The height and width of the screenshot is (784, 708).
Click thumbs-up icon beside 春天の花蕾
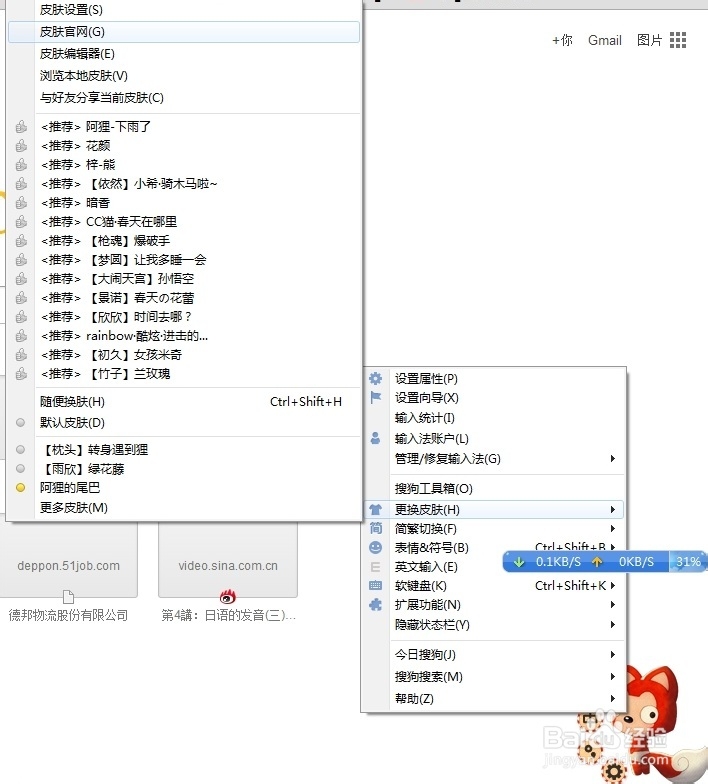click(x=21, y=298)
